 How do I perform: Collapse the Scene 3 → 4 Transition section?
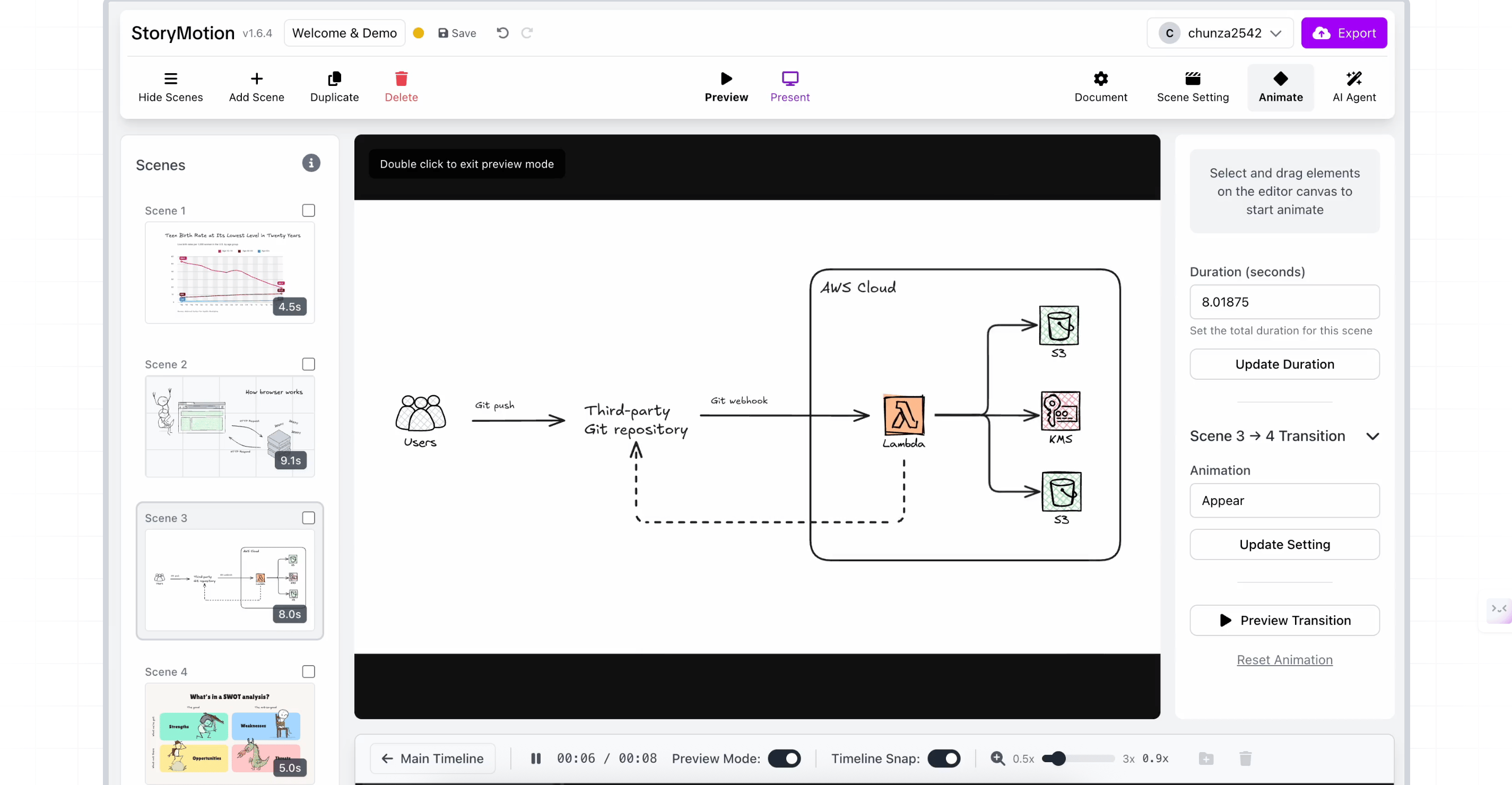[x=1372, y=437]
